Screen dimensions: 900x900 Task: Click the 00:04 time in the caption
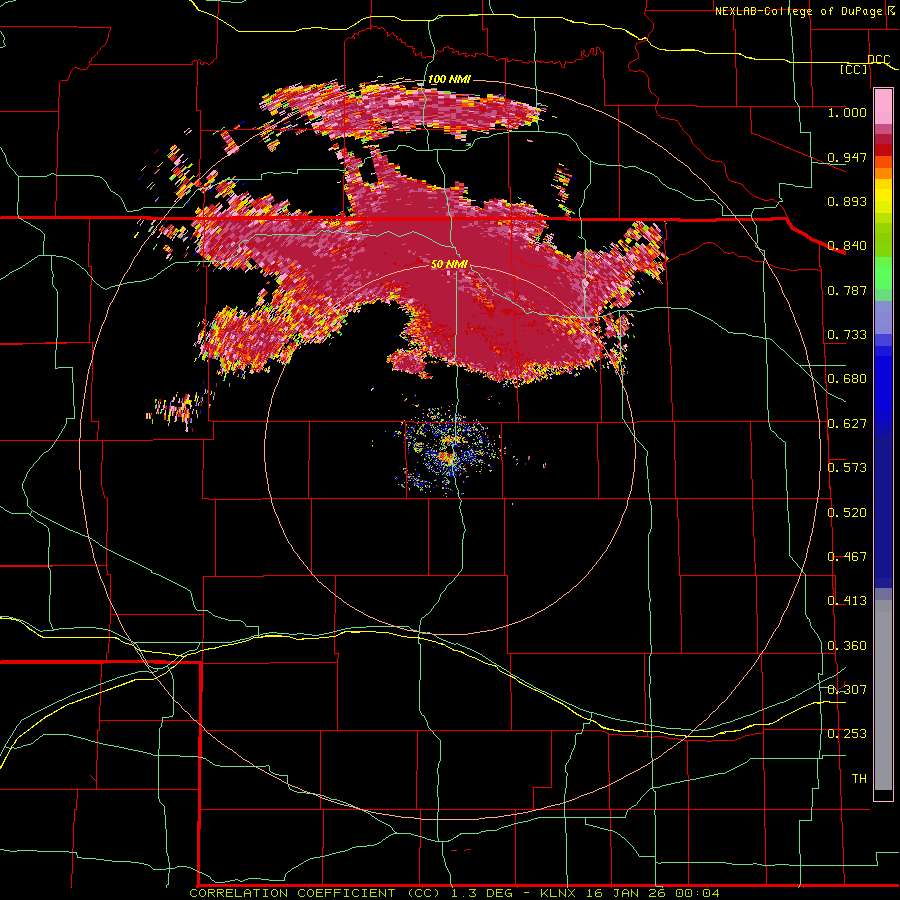pos(698,893)
